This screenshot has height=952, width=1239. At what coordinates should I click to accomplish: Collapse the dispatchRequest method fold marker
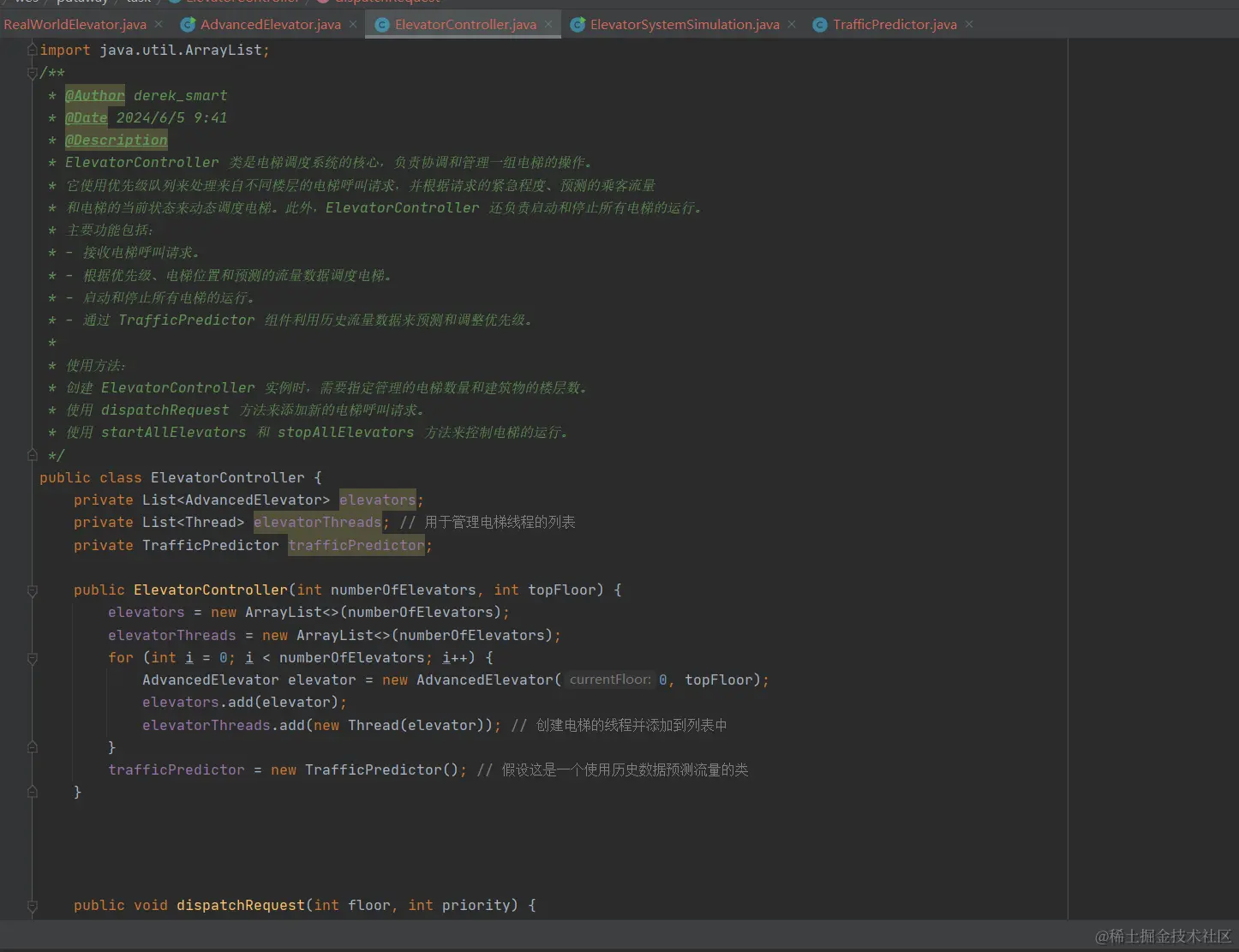(33, 906)
